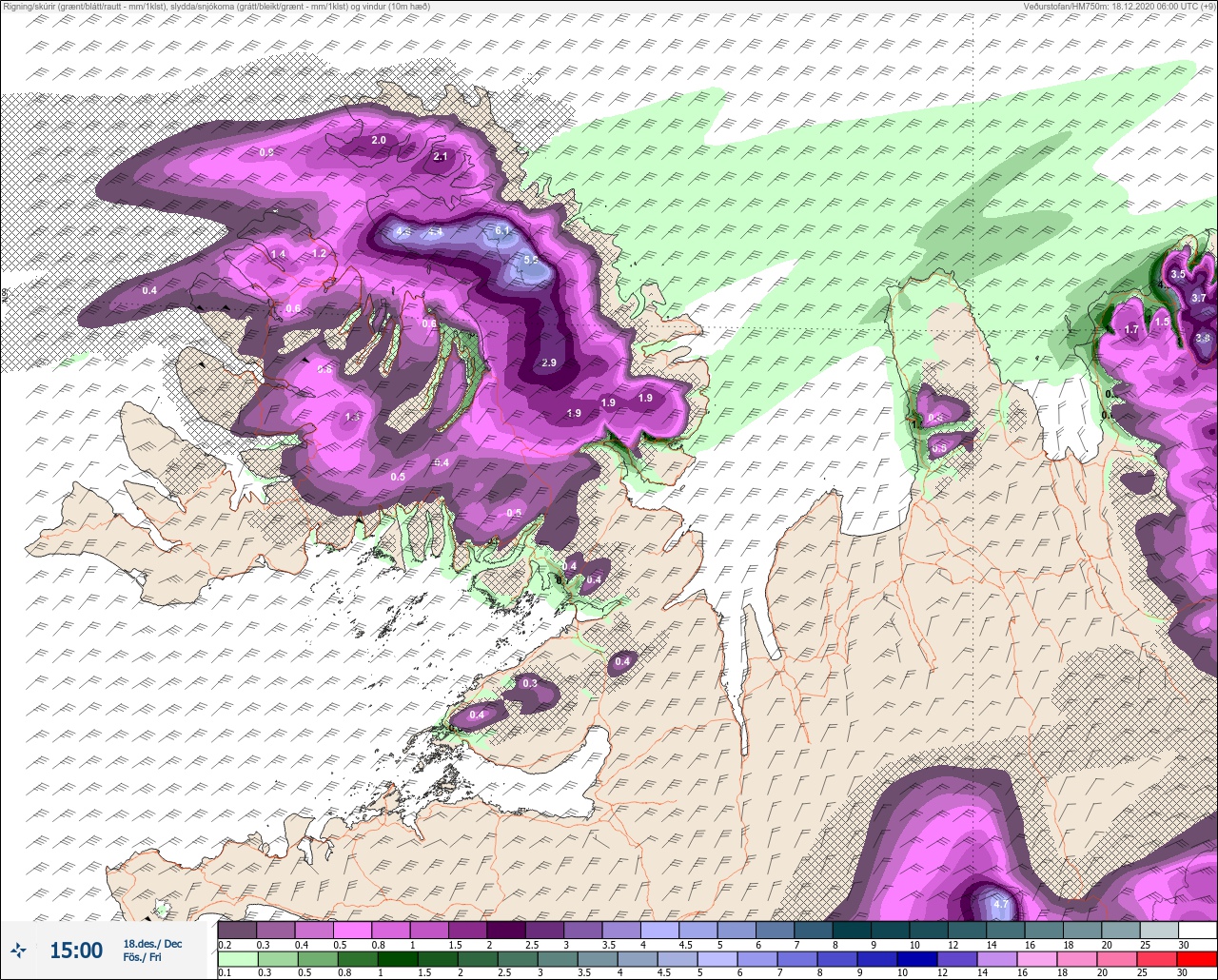Click the palest green swatch above 0.1
Screen dimensions: 1218x980
237,958
